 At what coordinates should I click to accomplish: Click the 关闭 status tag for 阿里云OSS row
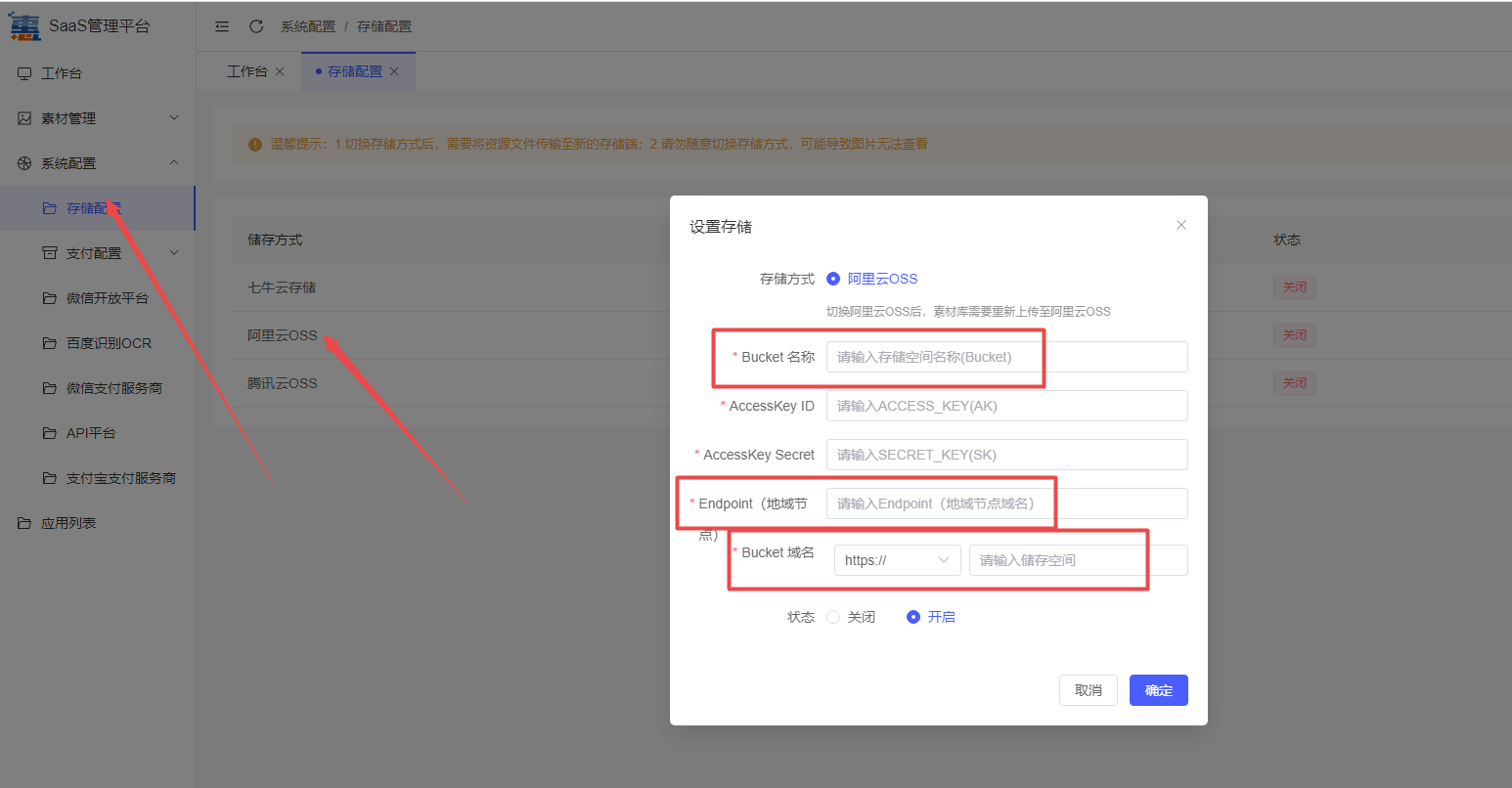click(1295, 335)
